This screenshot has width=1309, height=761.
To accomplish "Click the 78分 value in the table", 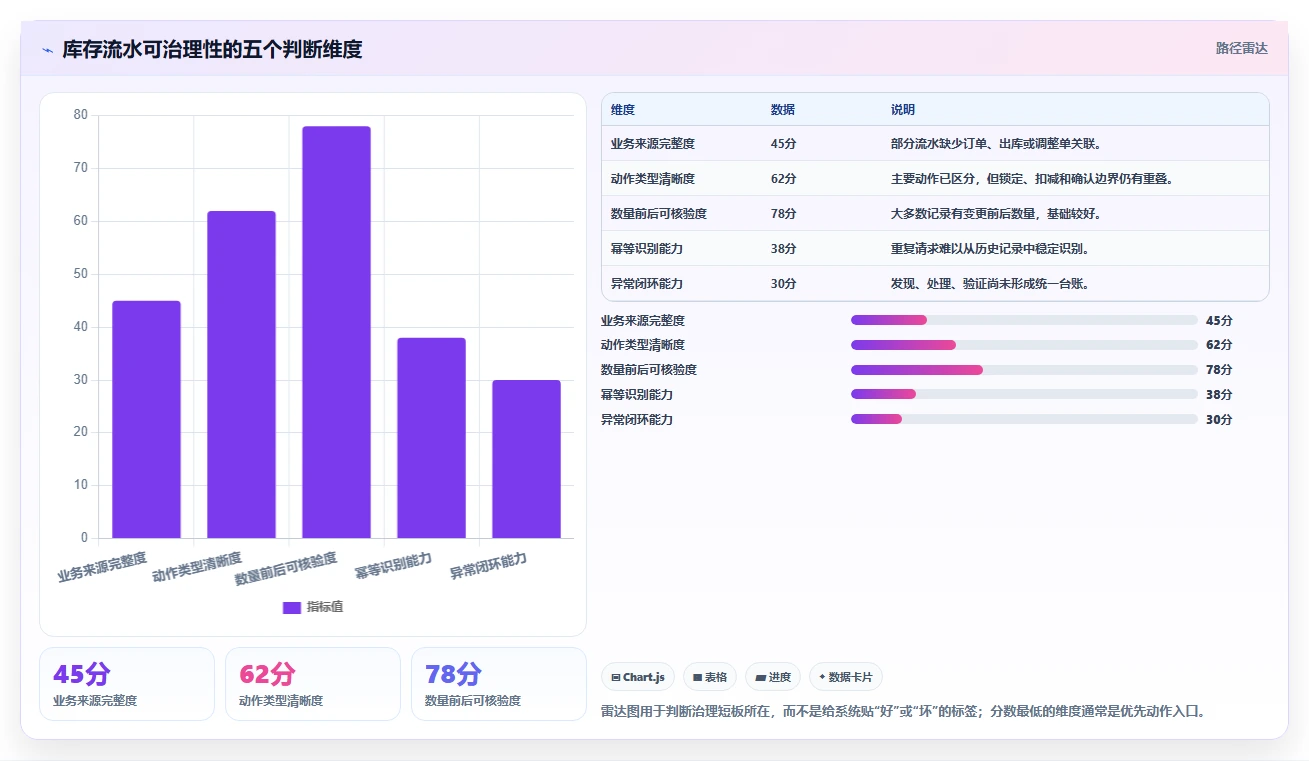I will click(x=783, y=214).
